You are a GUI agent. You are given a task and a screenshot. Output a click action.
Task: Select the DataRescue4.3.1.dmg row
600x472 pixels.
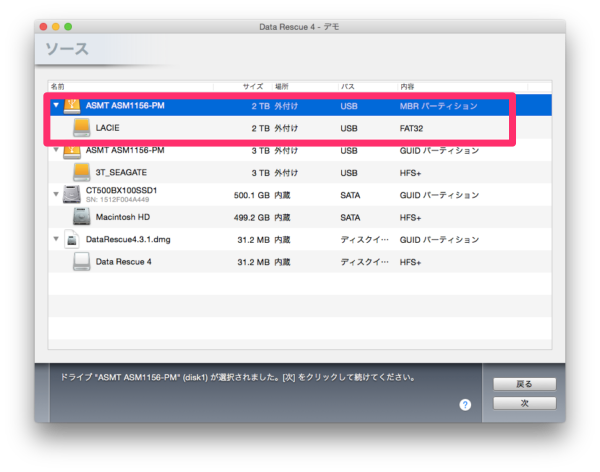click(300, 240)
